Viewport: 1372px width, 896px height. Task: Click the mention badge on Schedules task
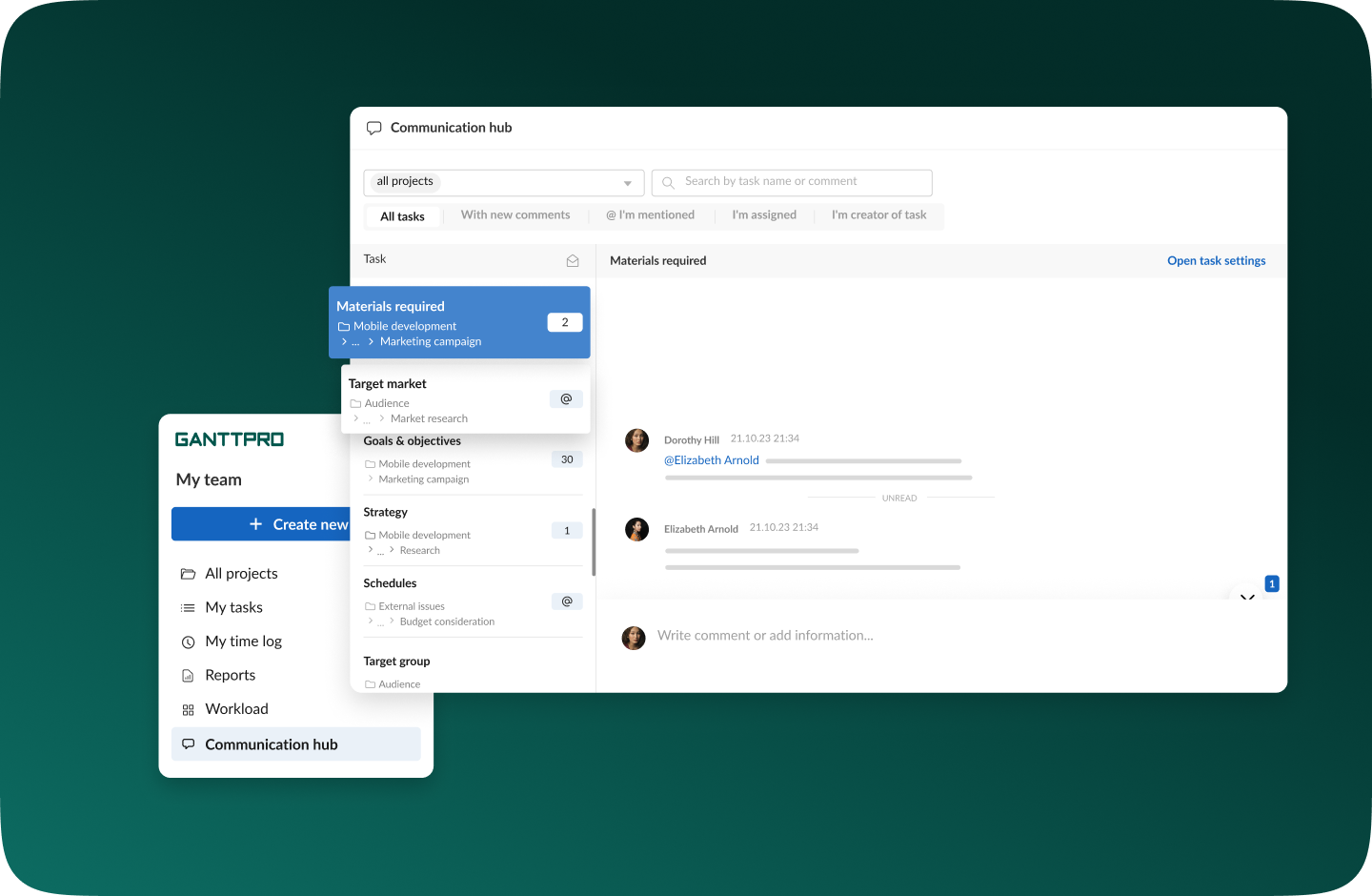tap(567, 601)
